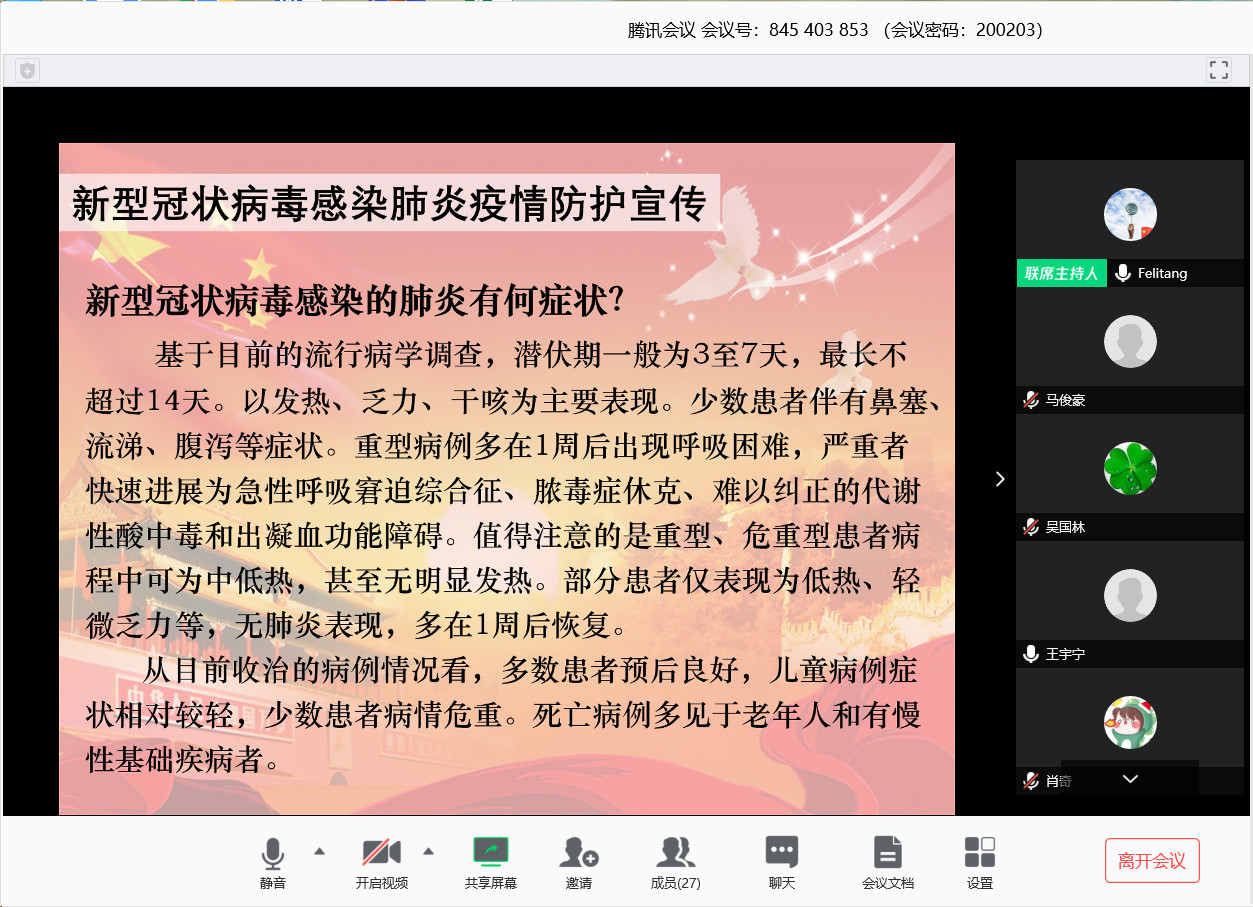
Task: Open 成员(27) members list
Action: tap(675, 852)
